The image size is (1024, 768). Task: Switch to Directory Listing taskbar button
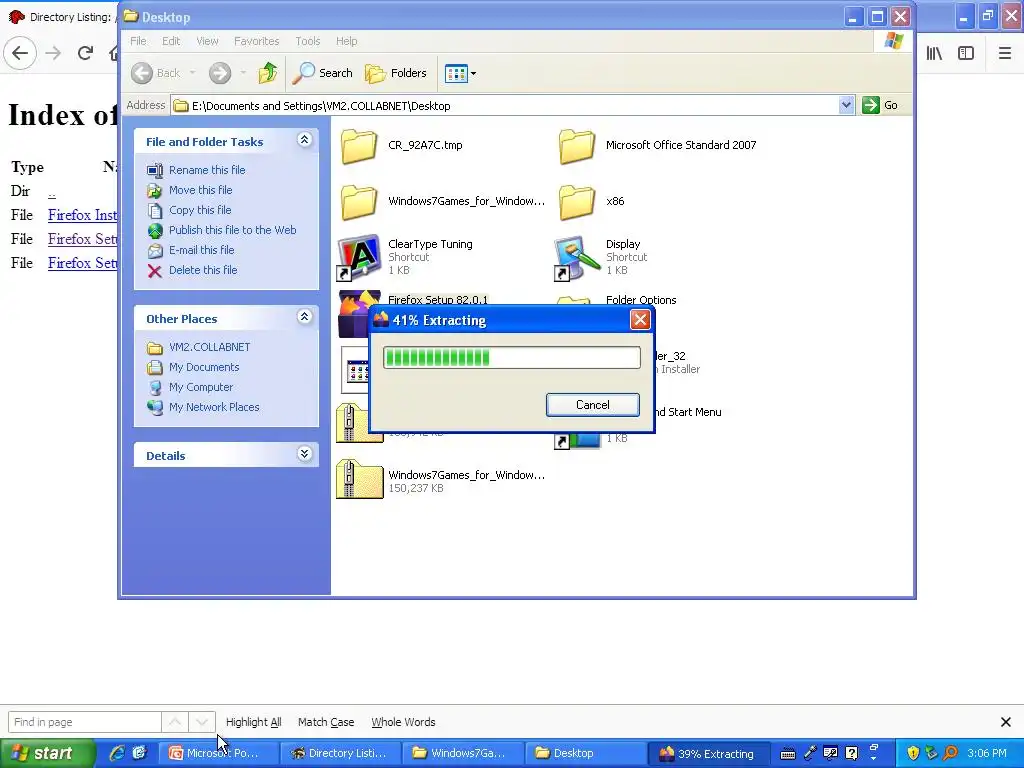click(x=339, y=753)
